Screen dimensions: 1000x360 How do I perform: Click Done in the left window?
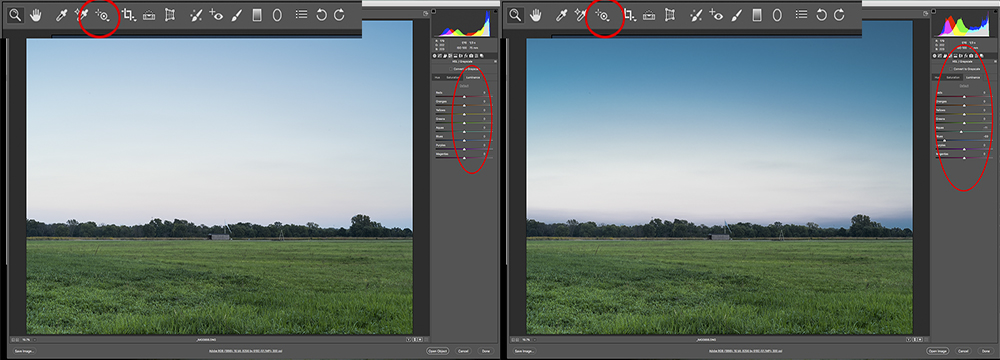pos(486,351)
